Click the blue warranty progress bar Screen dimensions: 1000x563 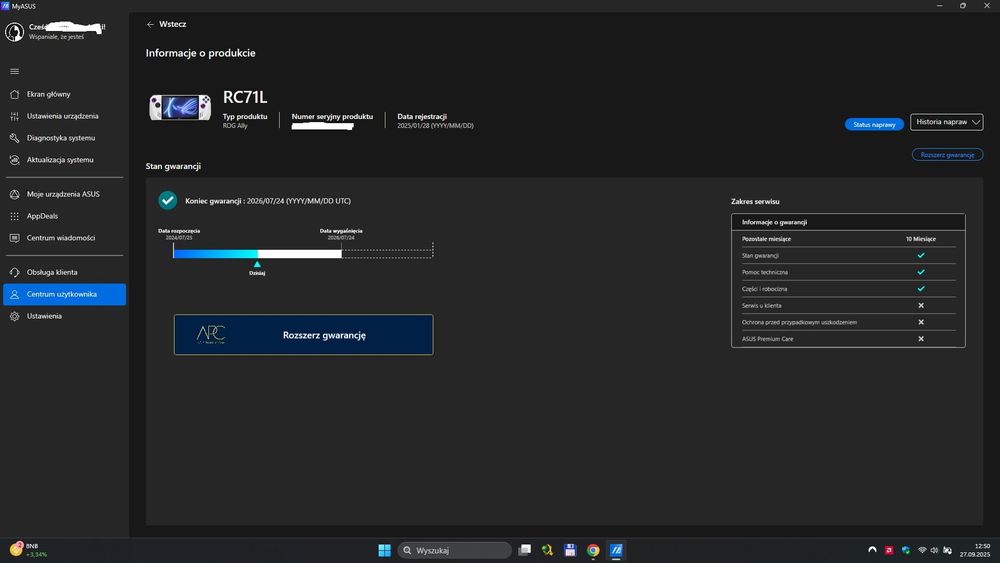point(216,254)
